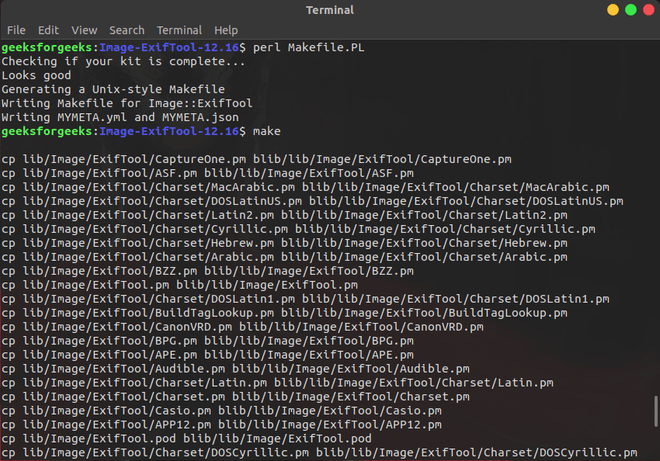This screenshot has width=660, height=461.
Task: Close the terminal with the red button
Action: (649, 10)
